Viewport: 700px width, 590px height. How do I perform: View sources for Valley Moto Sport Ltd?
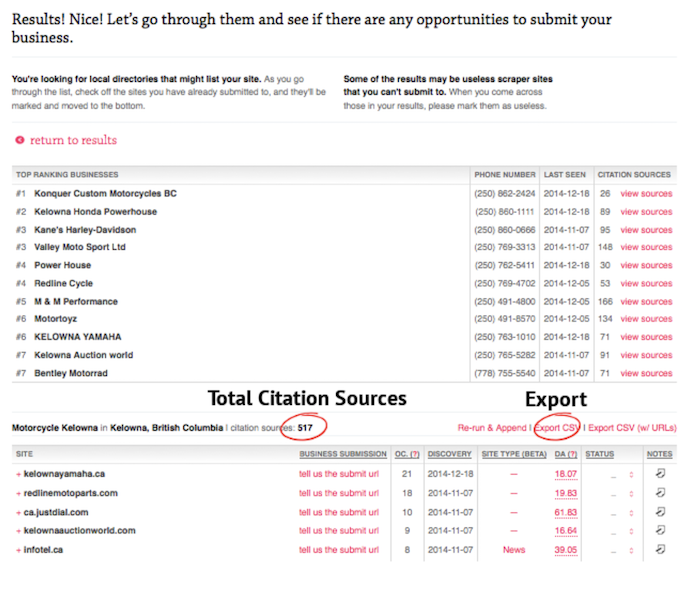[x=646, y=247]
